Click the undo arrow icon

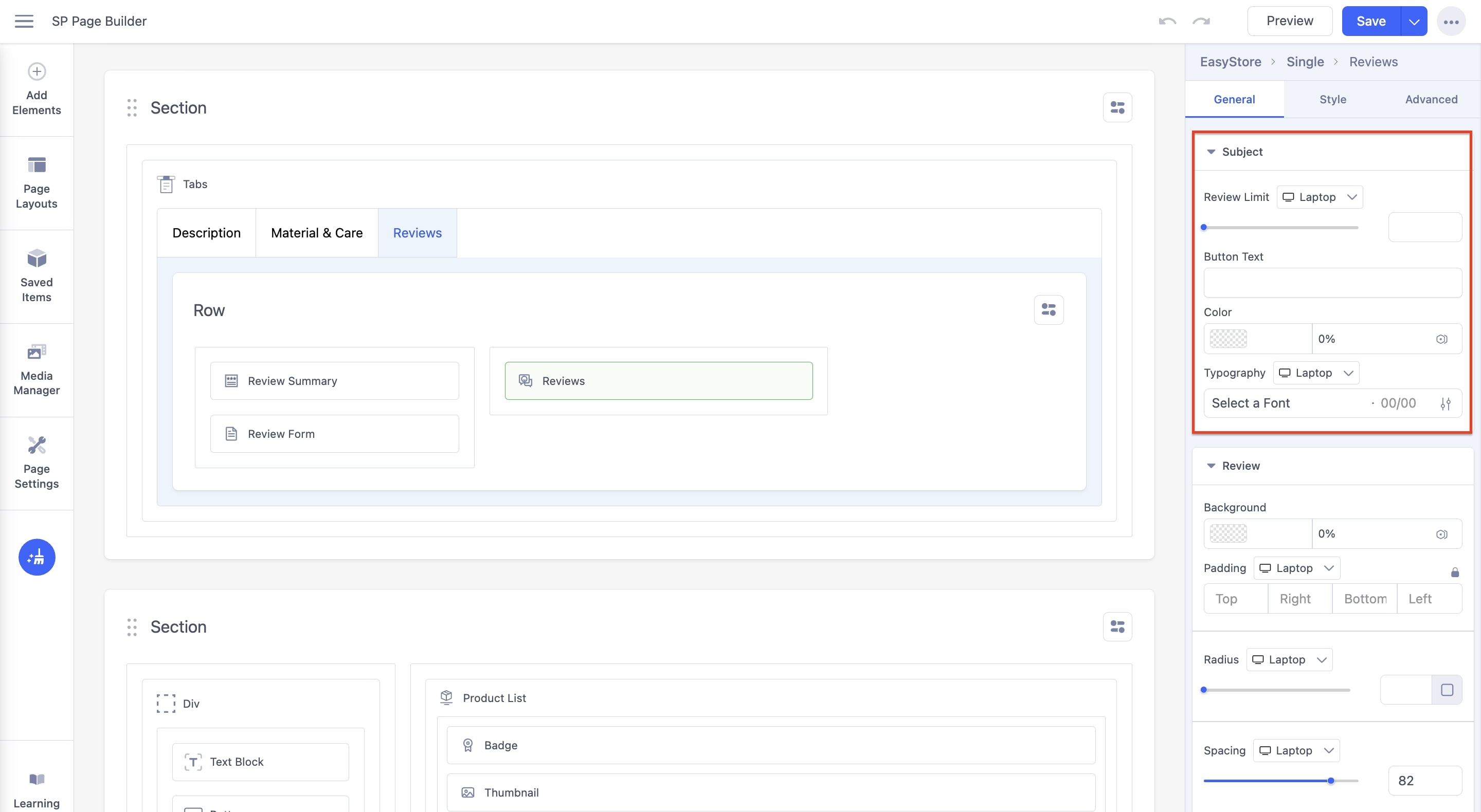pyautogui.click(x=1167, y=21)
